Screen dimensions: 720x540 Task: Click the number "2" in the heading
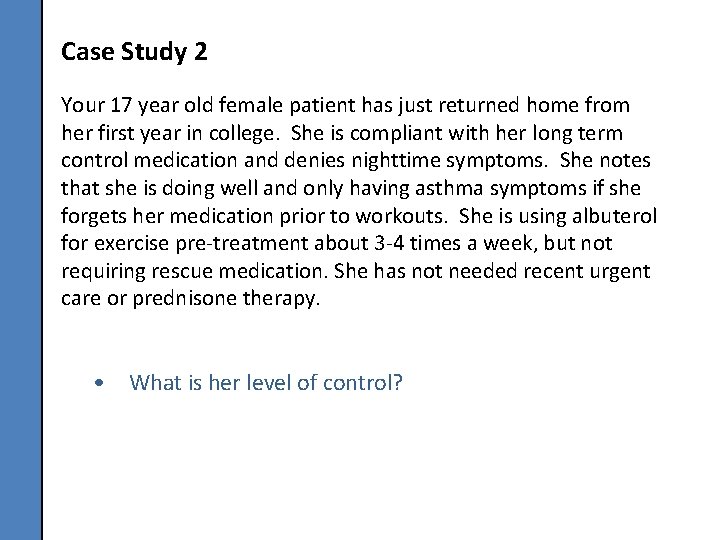(x=201, y=51)
